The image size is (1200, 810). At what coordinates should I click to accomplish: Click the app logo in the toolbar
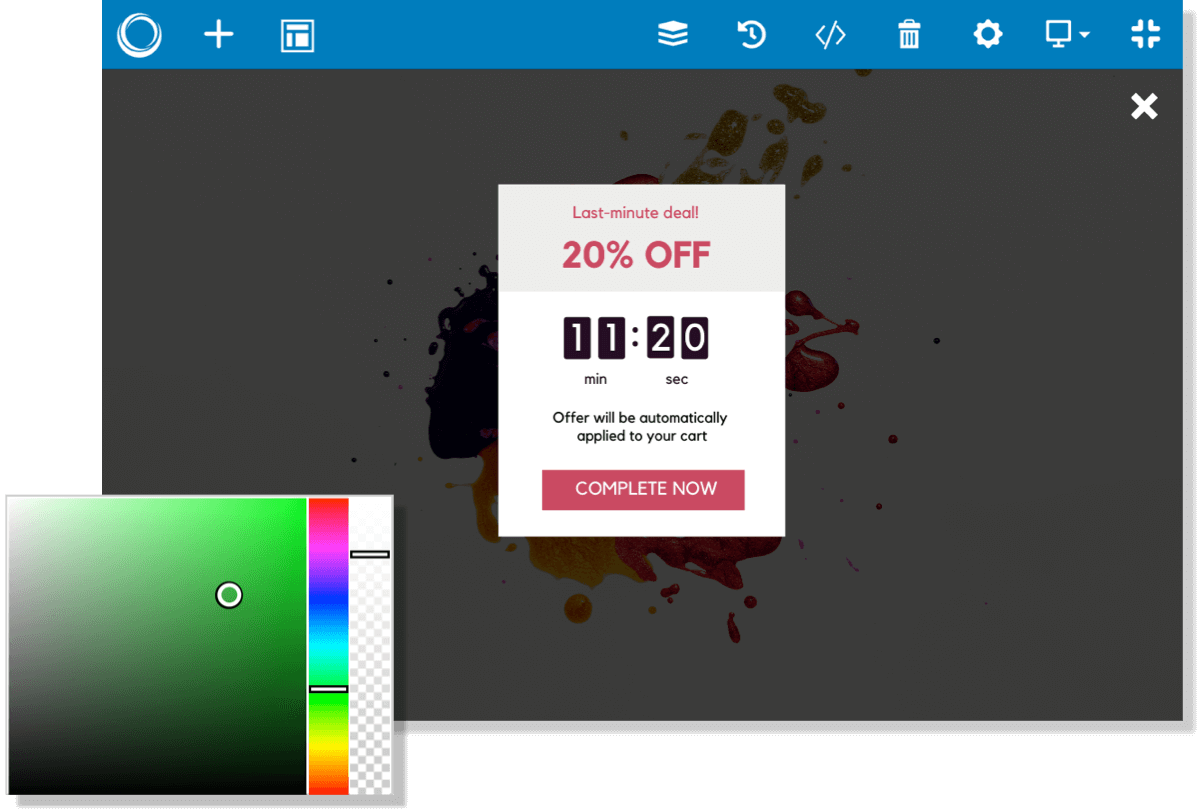tap(139, 34)
